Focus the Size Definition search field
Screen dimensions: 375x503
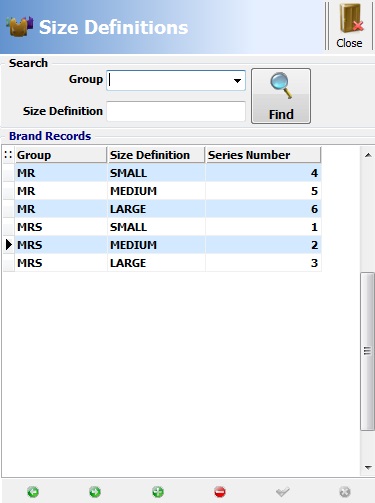(x=176, y=111)
